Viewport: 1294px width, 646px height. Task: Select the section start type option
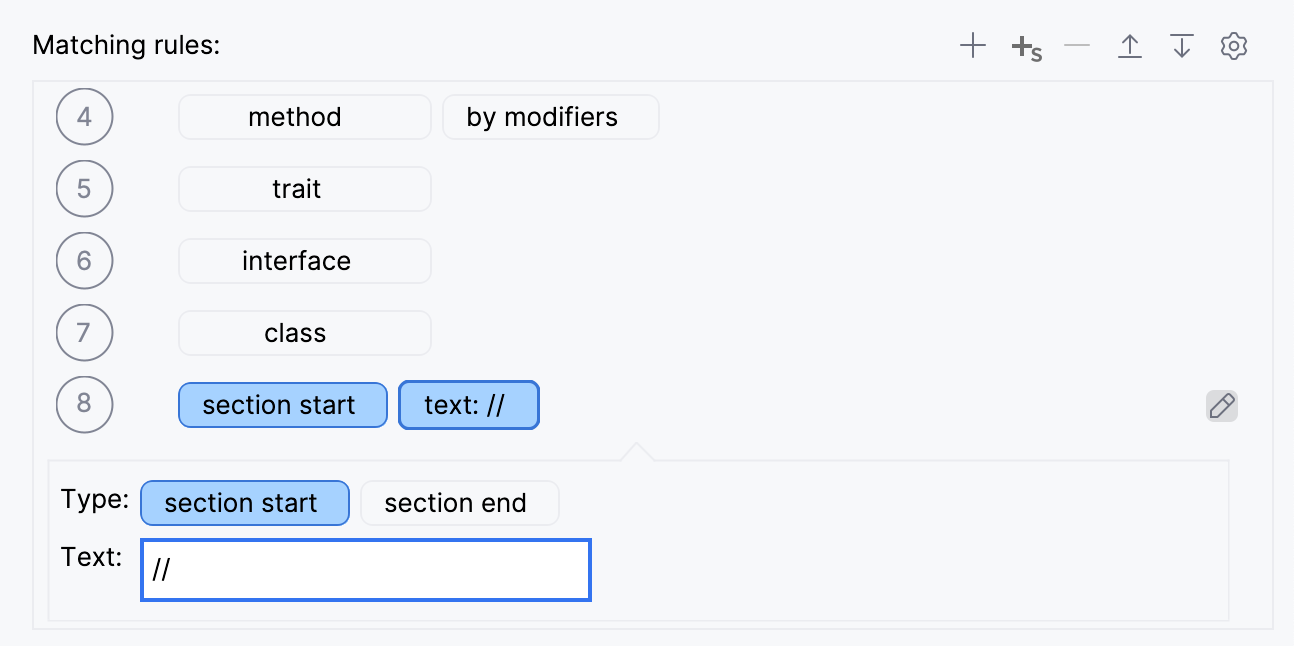point(244,503)
